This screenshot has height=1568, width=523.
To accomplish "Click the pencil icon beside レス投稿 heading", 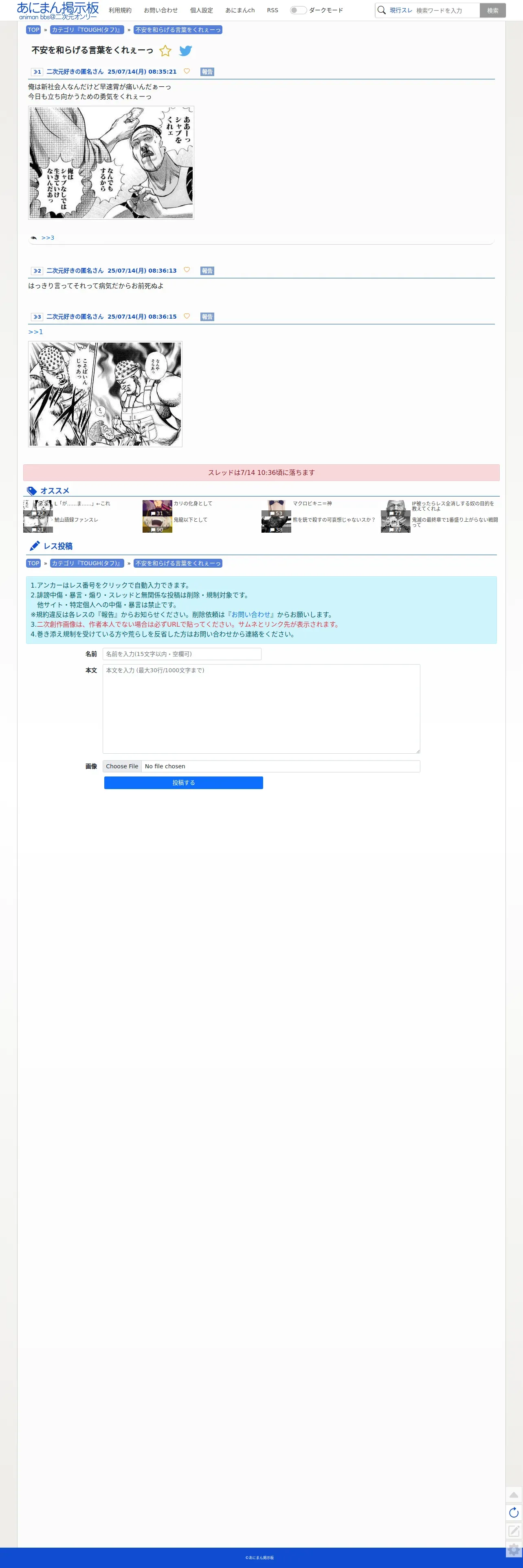I will click(x=35, y=546).
